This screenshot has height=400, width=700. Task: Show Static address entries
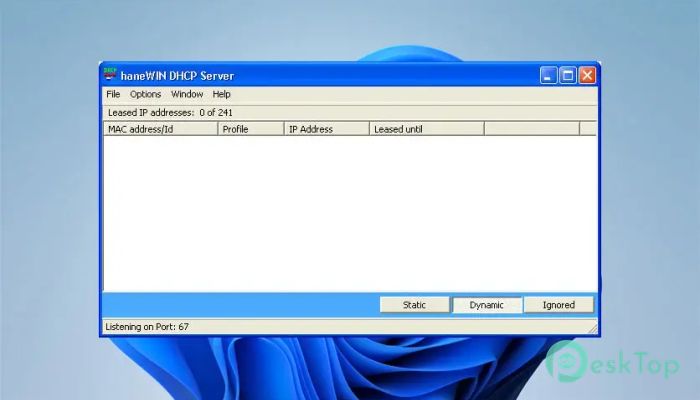414,305
